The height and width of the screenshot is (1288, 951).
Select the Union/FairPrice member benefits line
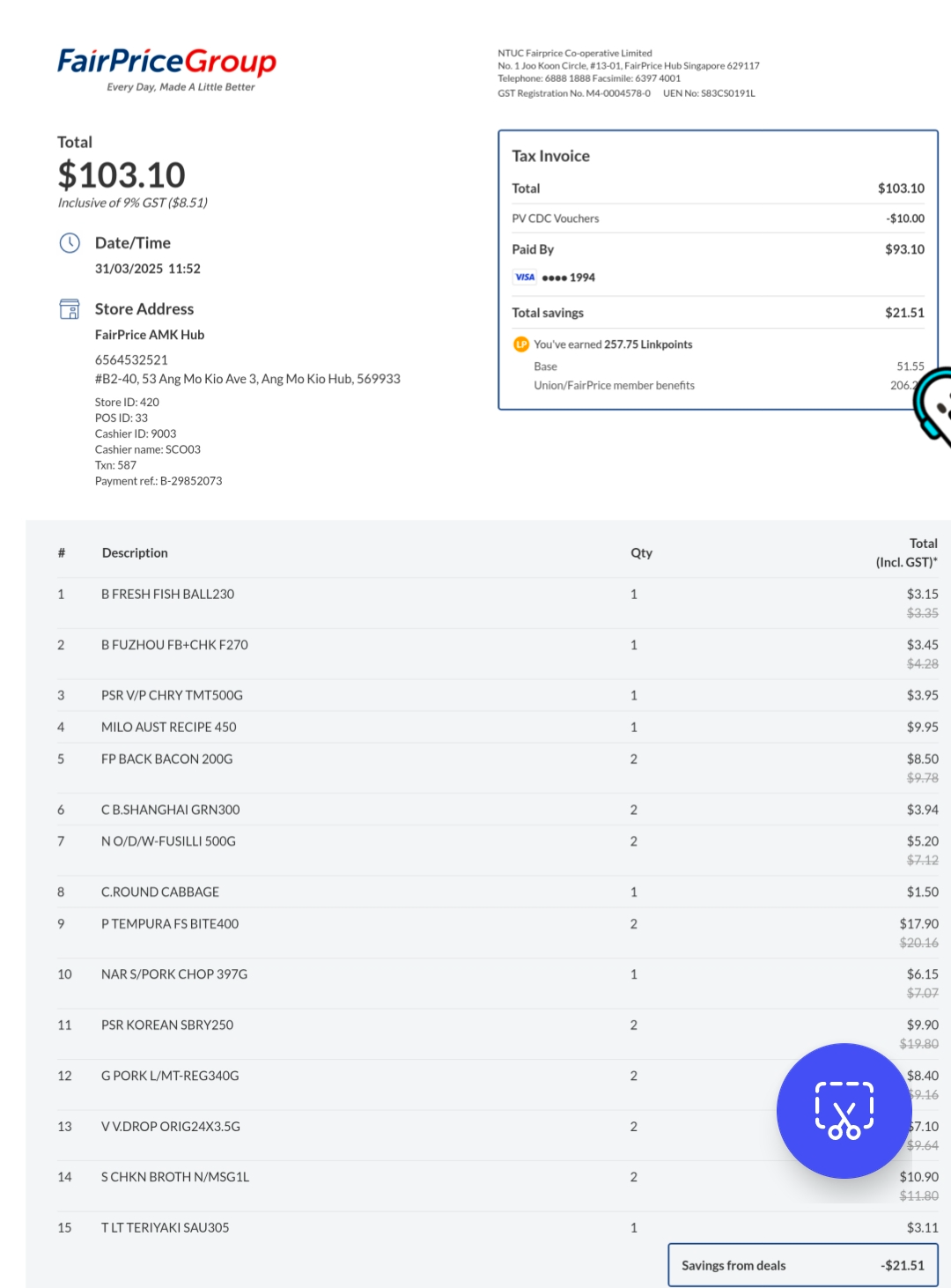point(614,385)
